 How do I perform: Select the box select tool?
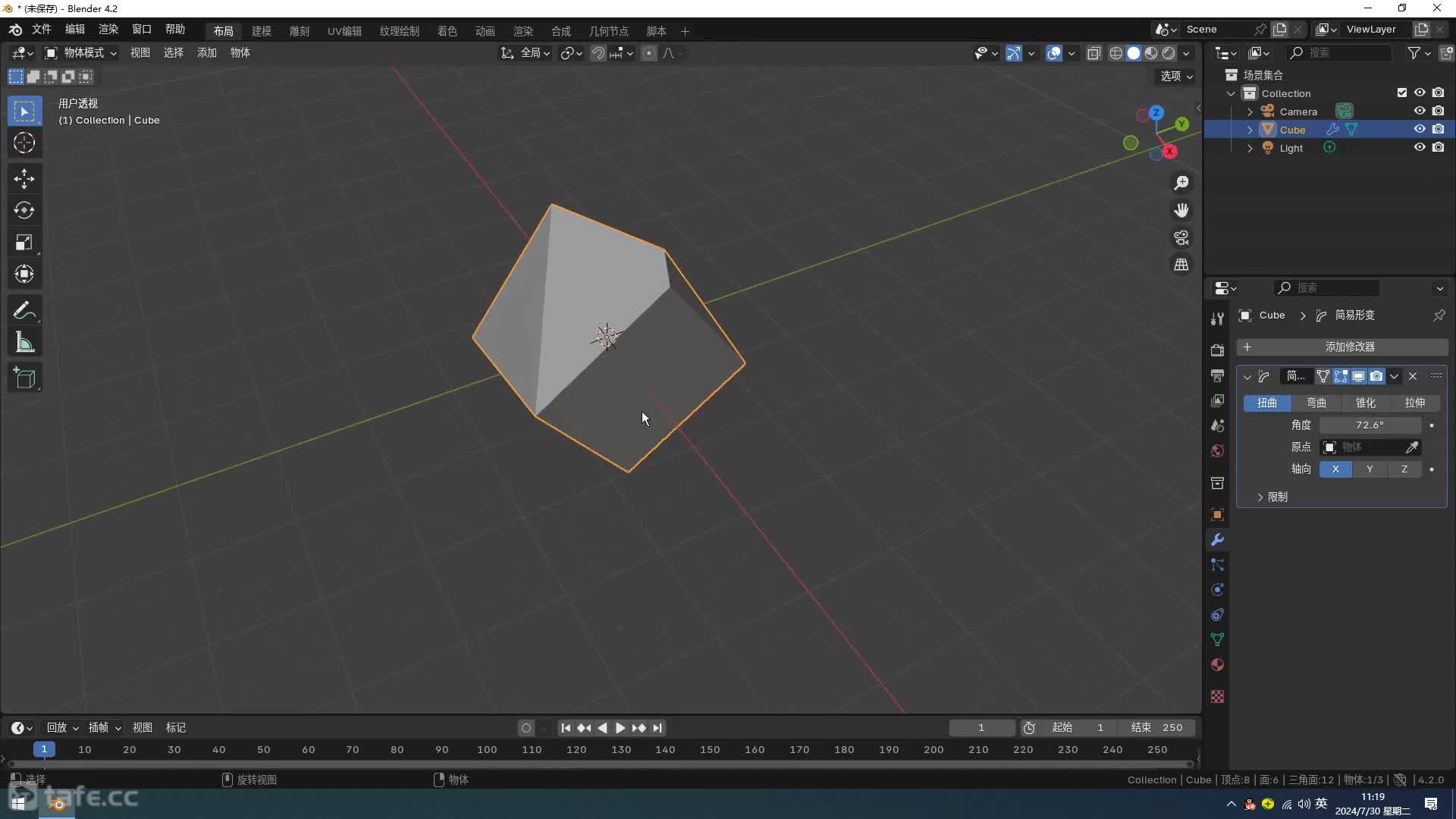coord(24,111)
